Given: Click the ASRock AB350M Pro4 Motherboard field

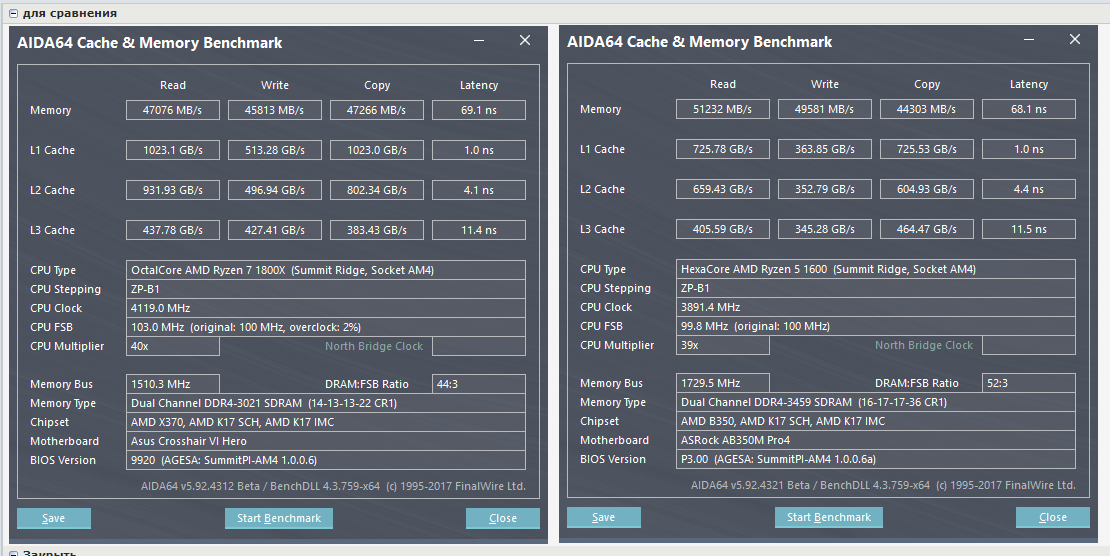Looking at the screenshot, I should click(x=875, y=440).
